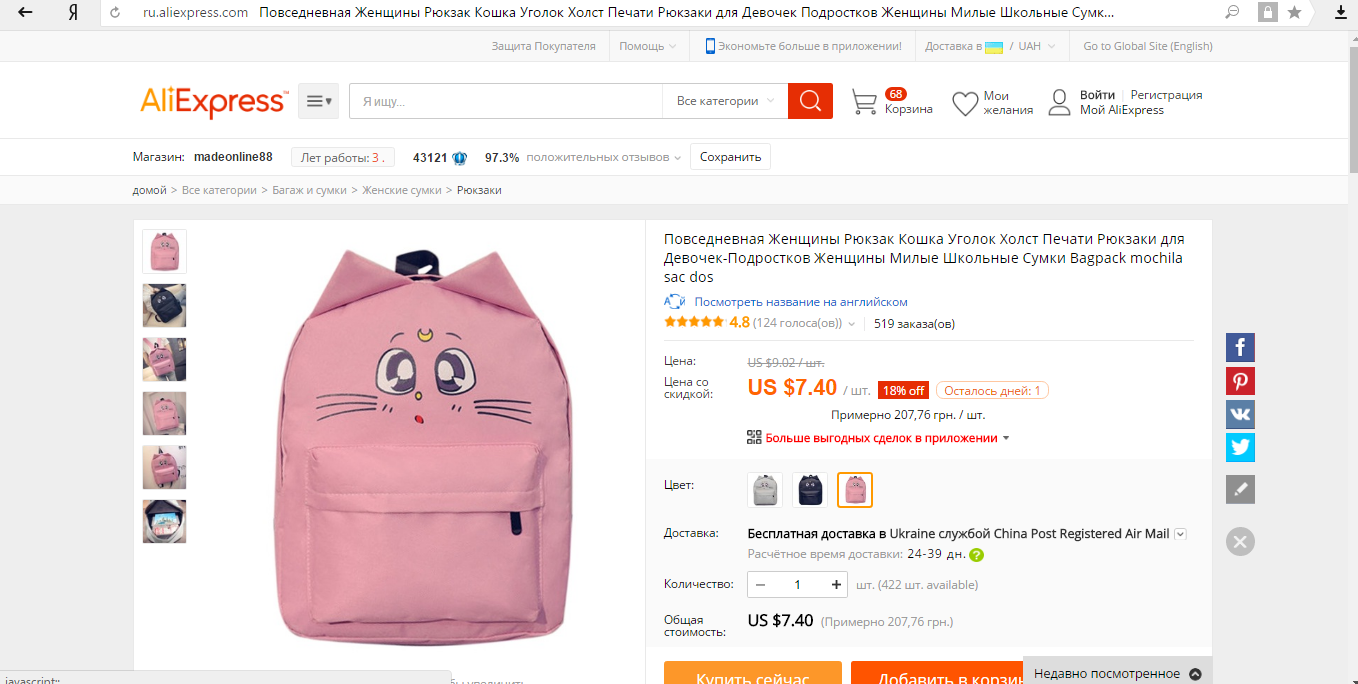Open the wishlist heart icon
This screenshot has height=684, width=1358.
[965, 103]
